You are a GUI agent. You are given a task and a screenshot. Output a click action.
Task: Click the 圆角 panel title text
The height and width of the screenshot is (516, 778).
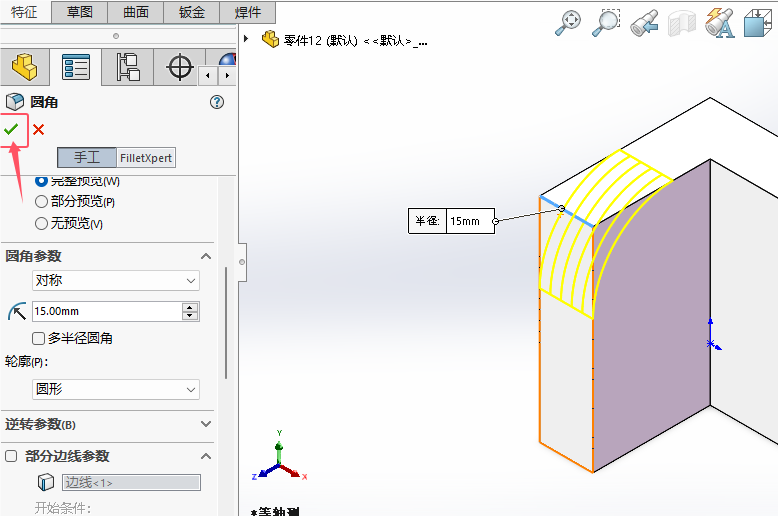click(44, 102)
